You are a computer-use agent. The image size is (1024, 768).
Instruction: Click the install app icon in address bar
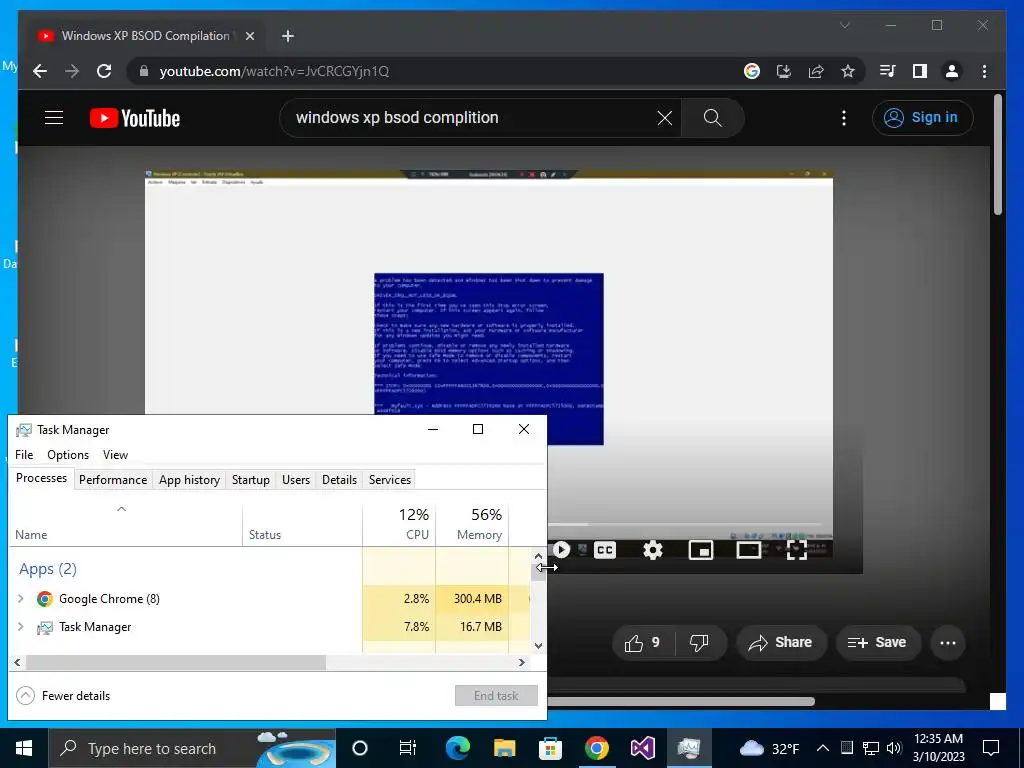784,71
